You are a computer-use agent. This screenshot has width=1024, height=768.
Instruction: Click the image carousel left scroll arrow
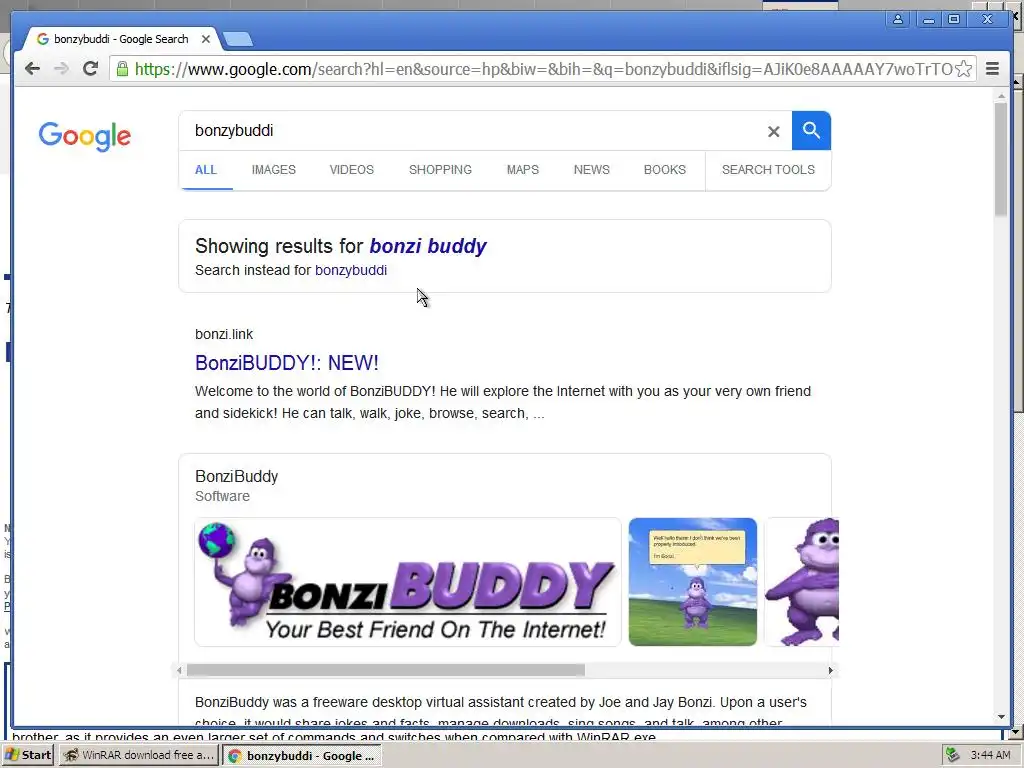180,670
